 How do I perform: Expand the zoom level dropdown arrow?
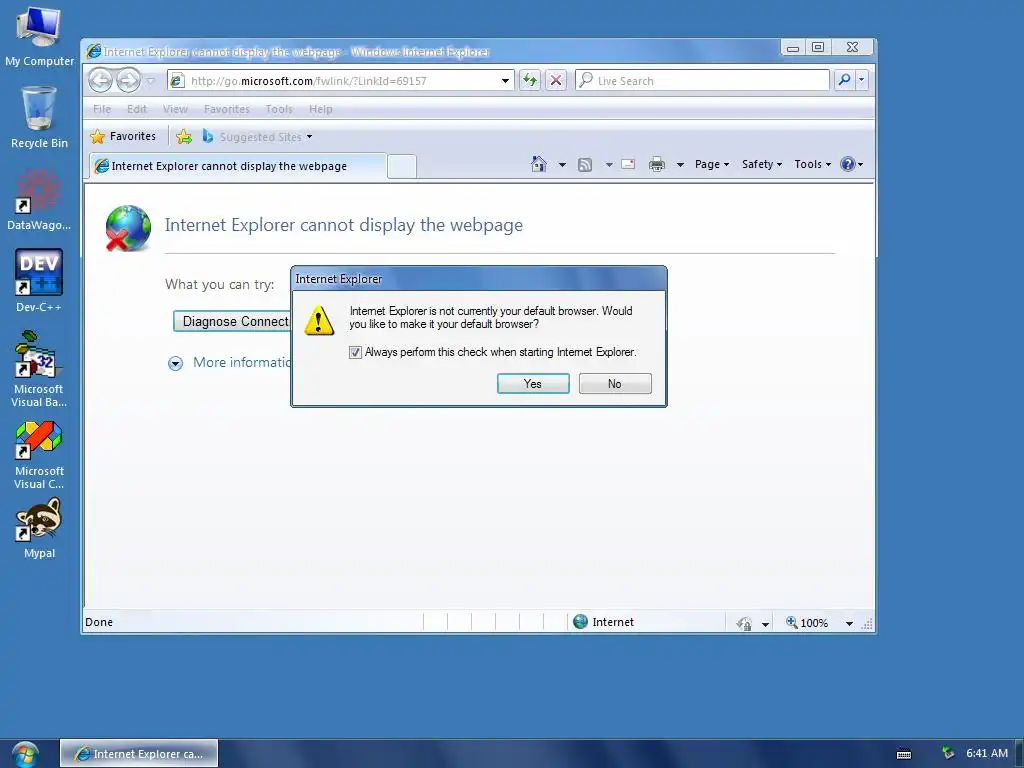tap(849, 624)
